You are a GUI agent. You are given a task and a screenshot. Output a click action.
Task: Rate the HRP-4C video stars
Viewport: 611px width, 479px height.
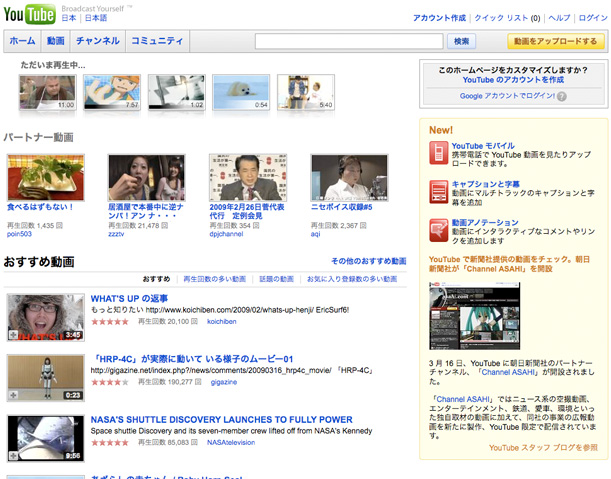click(109, 382)
